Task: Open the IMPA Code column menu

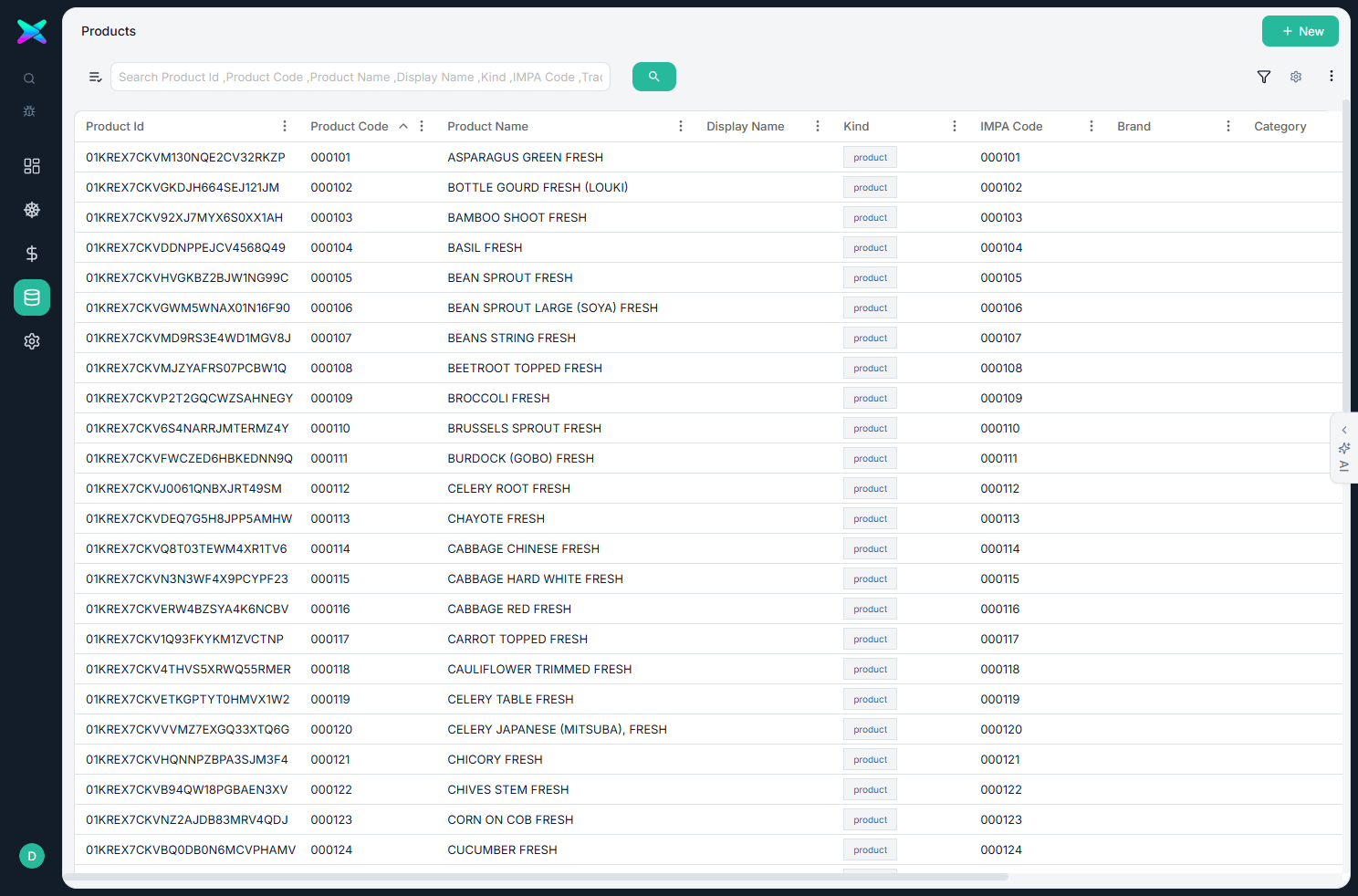Action: (x=1092, y=126)
